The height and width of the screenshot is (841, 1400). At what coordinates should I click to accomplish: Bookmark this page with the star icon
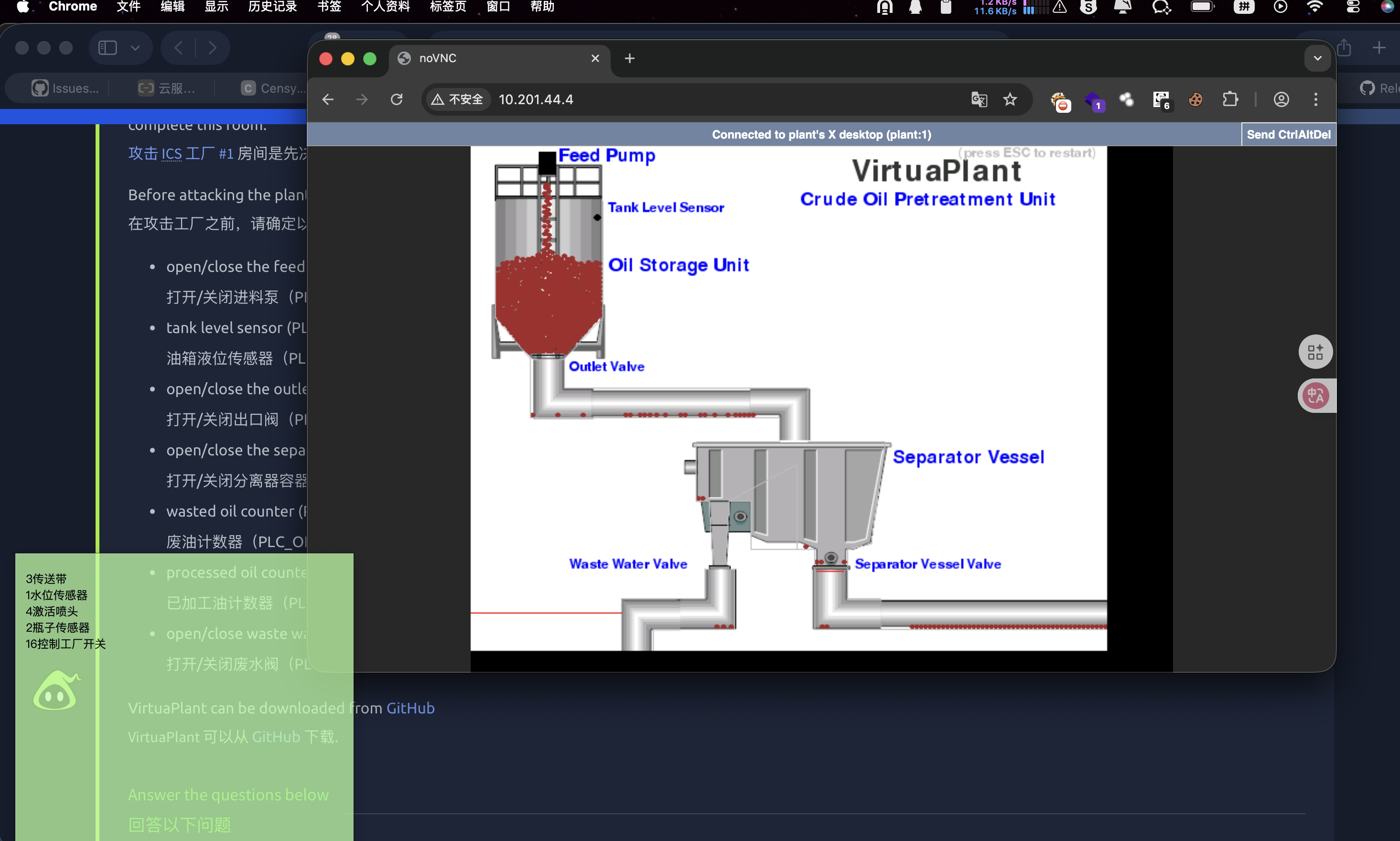(1010, 100)
